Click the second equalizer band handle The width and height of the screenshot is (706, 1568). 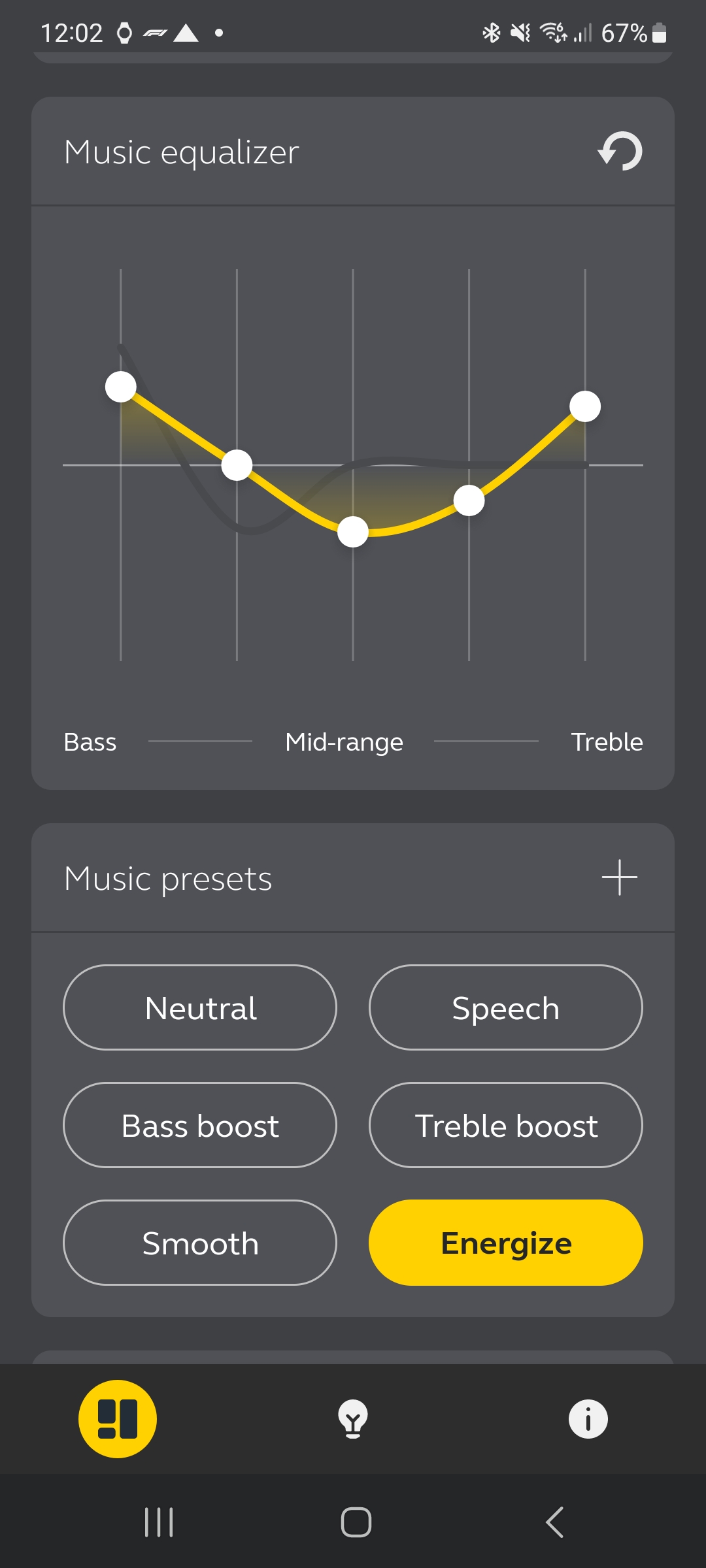237,465
